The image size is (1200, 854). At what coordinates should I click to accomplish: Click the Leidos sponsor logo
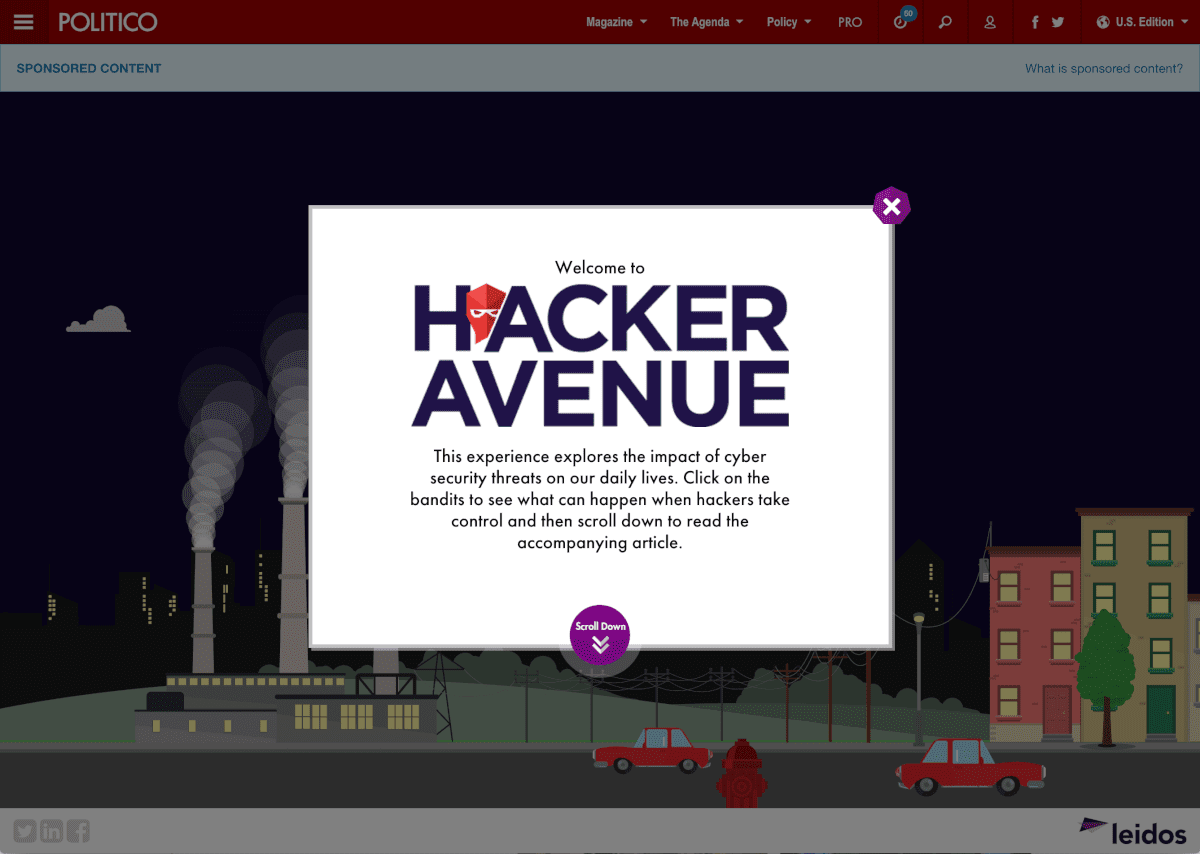(x=1133, y=831)
